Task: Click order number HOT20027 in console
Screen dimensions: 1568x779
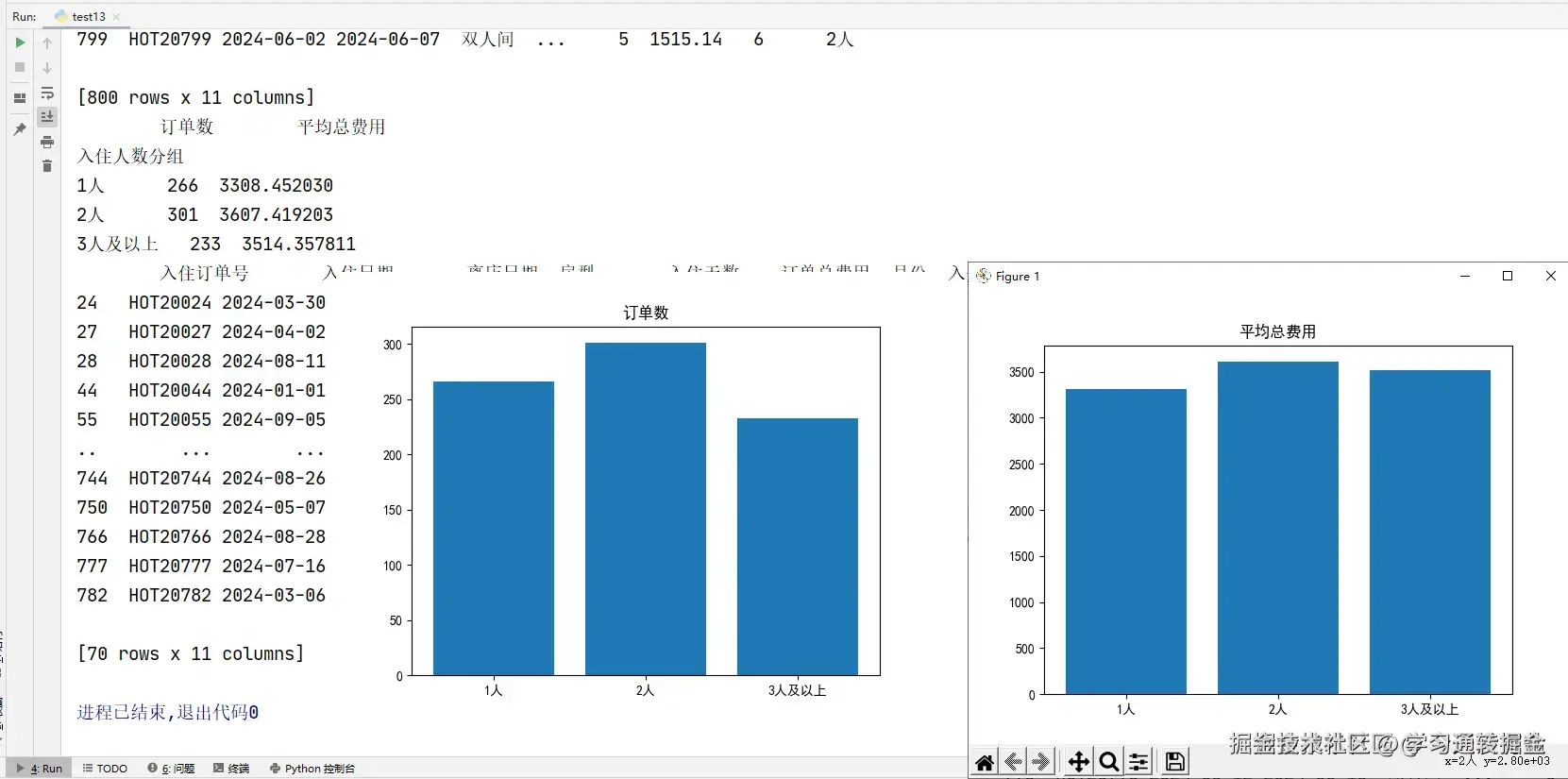Action: (170, 331)
